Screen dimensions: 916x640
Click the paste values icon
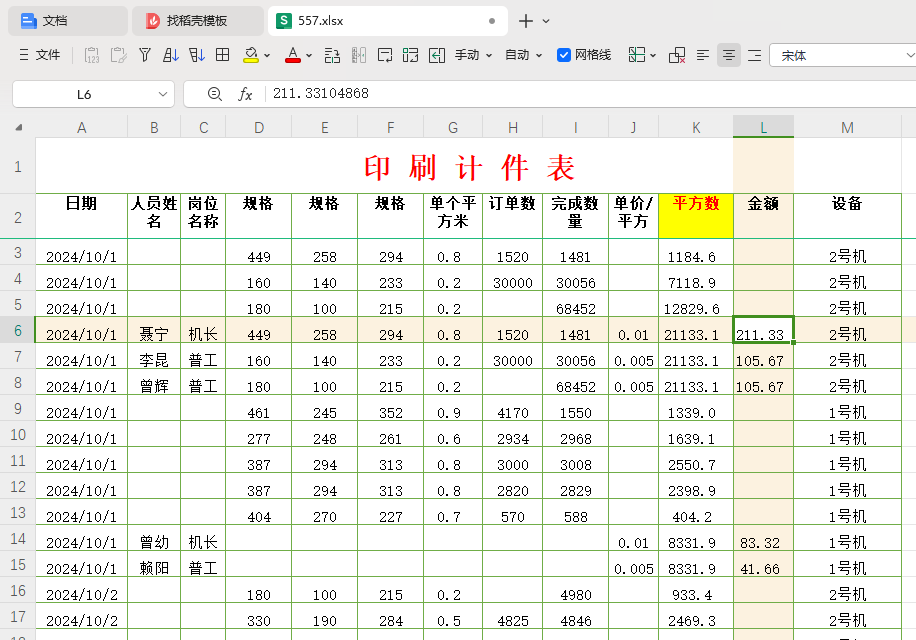pos(92,55)
